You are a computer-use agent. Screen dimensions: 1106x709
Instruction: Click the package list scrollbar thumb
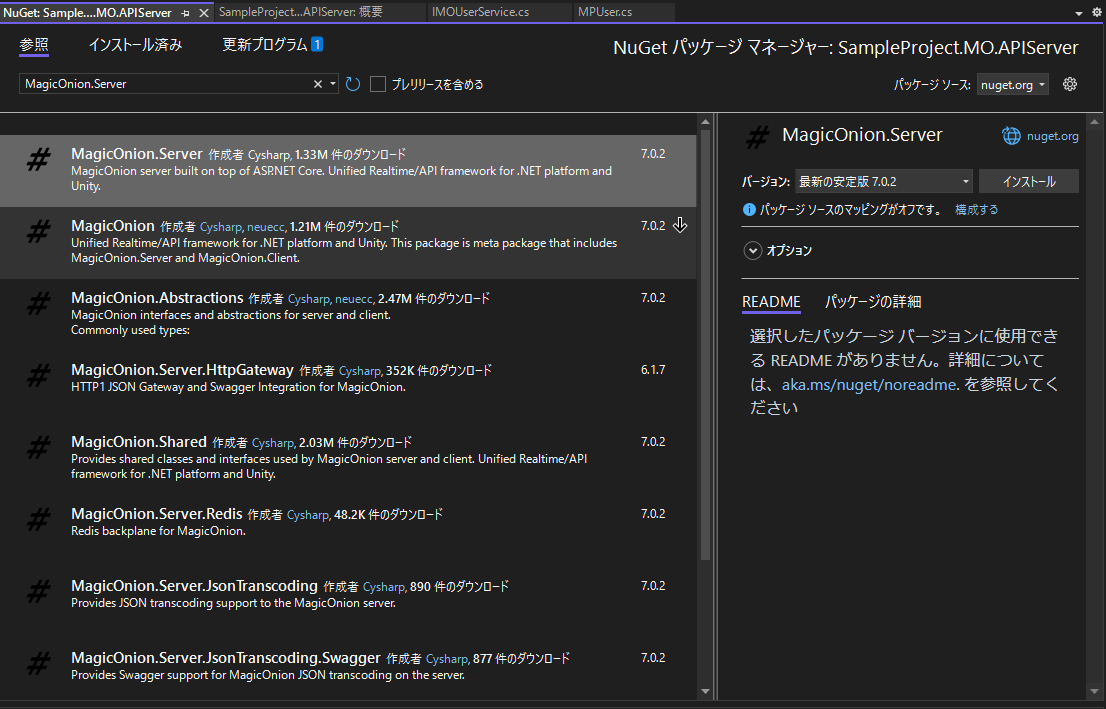(705, 346)
